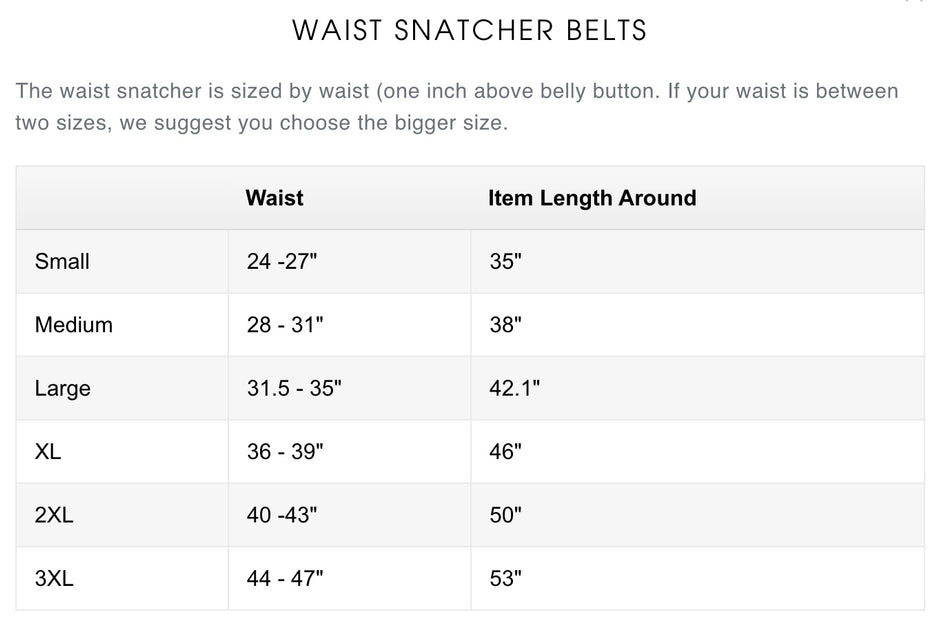
Task: Click the sizing description paragraph
Action: point(457,108)
